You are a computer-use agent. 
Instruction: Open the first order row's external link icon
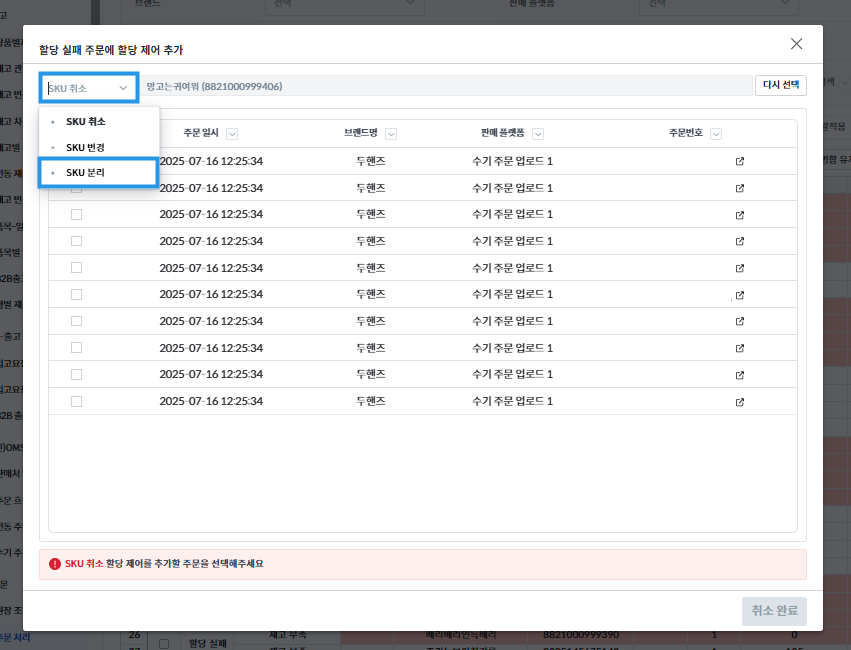pos(739,162)
